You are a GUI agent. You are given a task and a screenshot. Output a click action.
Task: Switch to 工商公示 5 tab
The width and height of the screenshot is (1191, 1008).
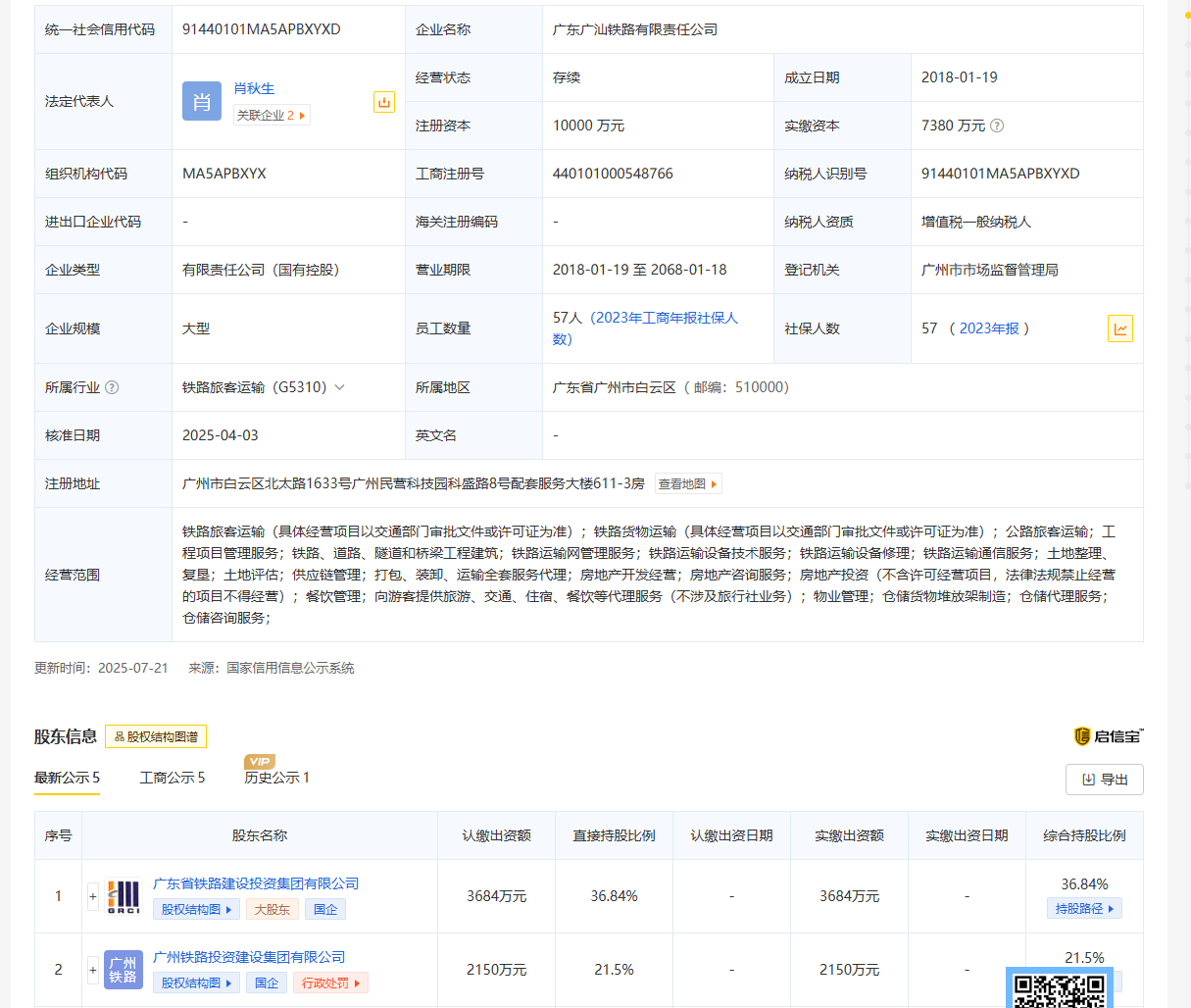tap(172, 778)
